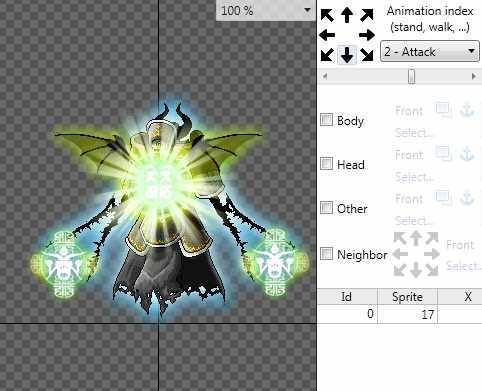
Task: Open the 2 - Attack animation dropdown
Action: tap(430, 51)
